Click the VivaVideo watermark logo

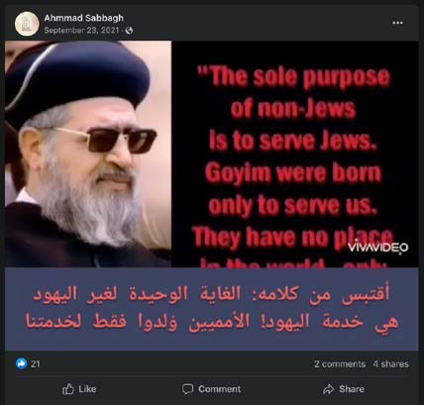378,247
